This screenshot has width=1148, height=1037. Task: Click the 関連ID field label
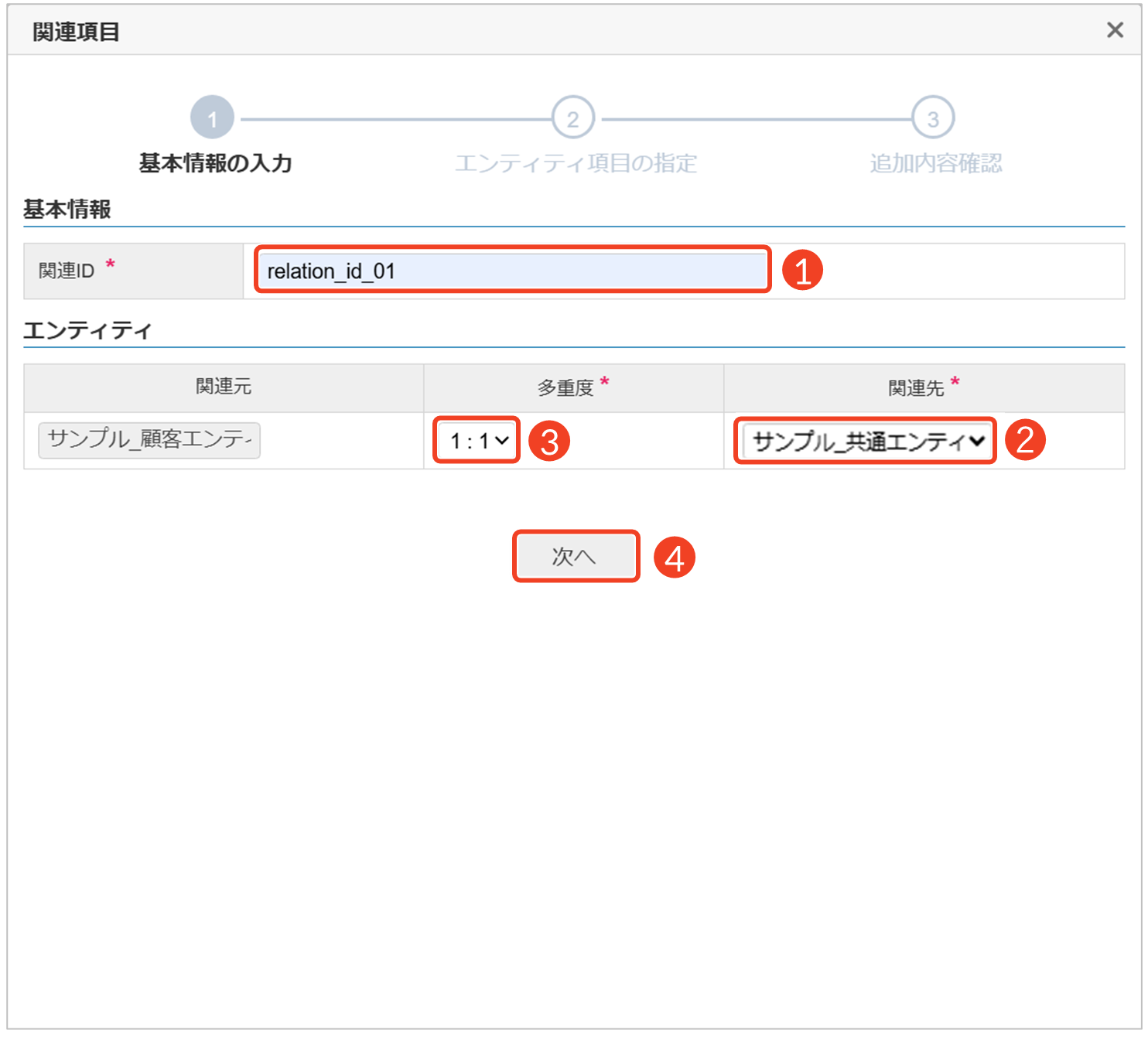point(67,271)
